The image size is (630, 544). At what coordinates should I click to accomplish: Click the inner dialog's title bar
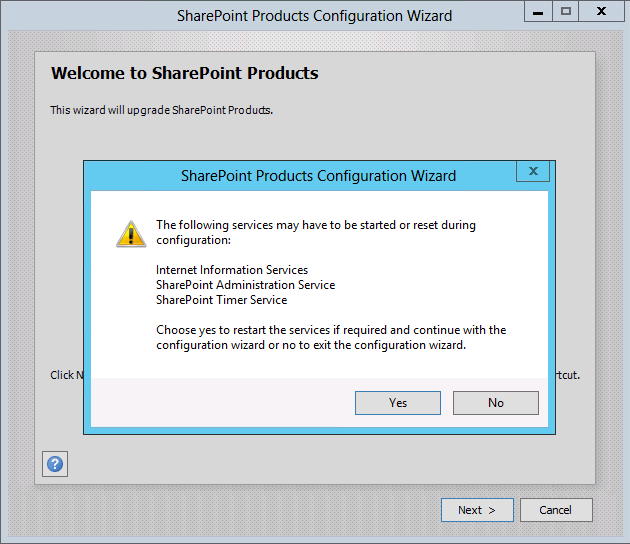(x=318, y=176)
